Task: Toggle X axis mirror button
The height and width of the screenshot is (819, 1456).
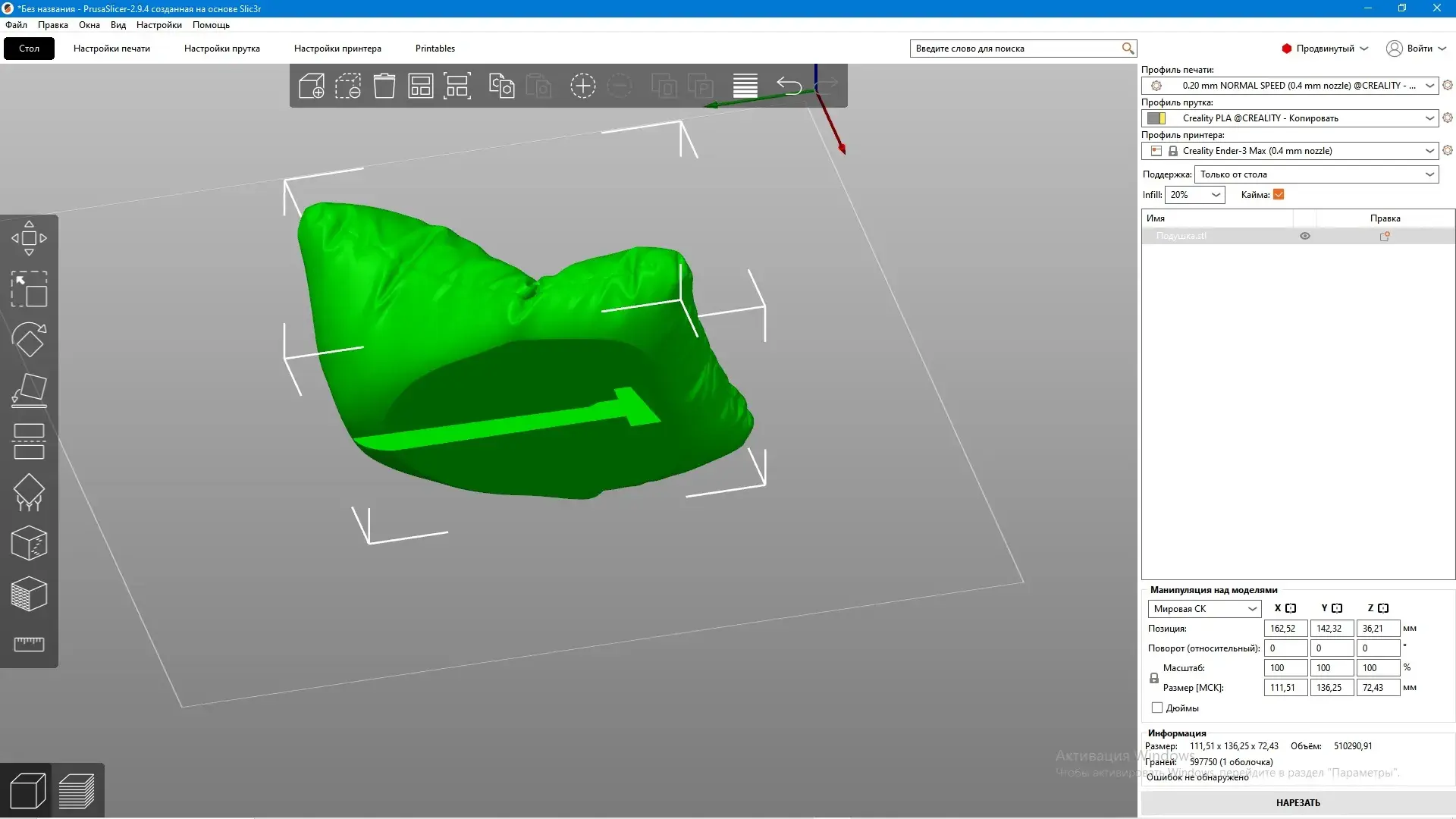Action: click(1291, 608)
